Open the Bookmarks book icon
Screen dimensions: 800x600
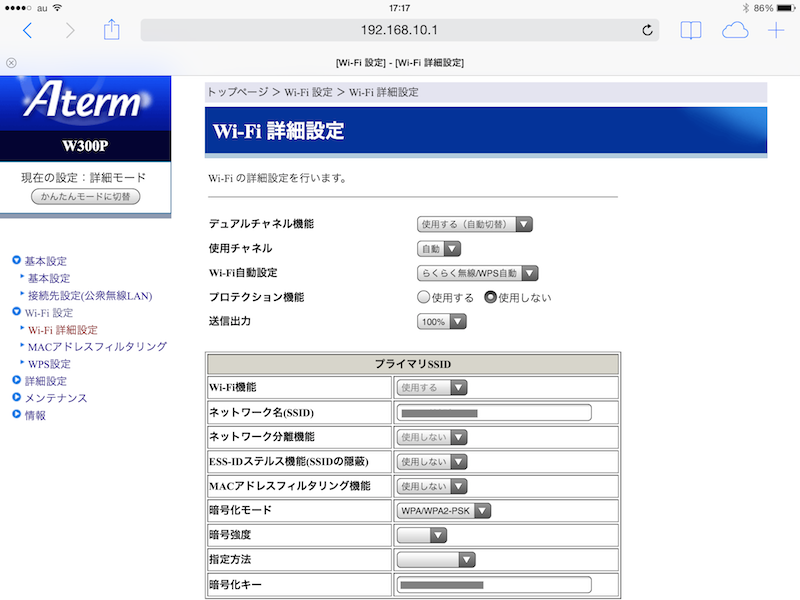point(691,31)
